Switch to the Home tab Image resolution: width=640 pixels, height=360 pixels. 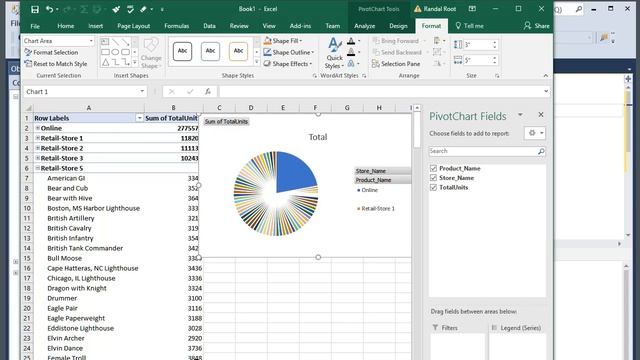click(x=66, y=26)
